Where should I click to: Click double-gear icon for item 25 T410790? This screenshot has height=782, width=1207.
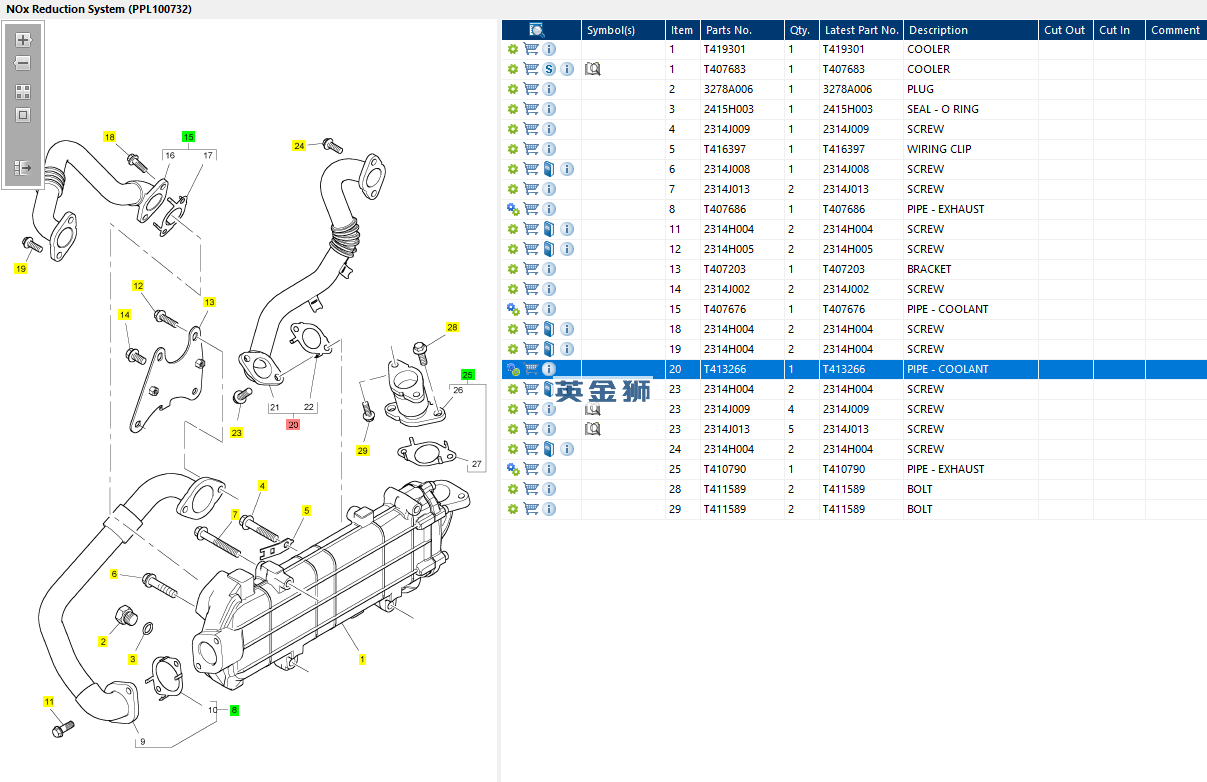(x=513, y=469)
